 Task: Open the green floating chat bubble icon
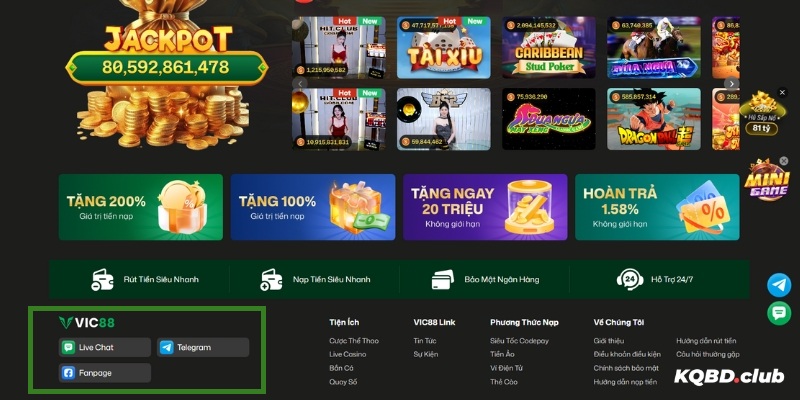pyautogui.click(x=779, y=313)
